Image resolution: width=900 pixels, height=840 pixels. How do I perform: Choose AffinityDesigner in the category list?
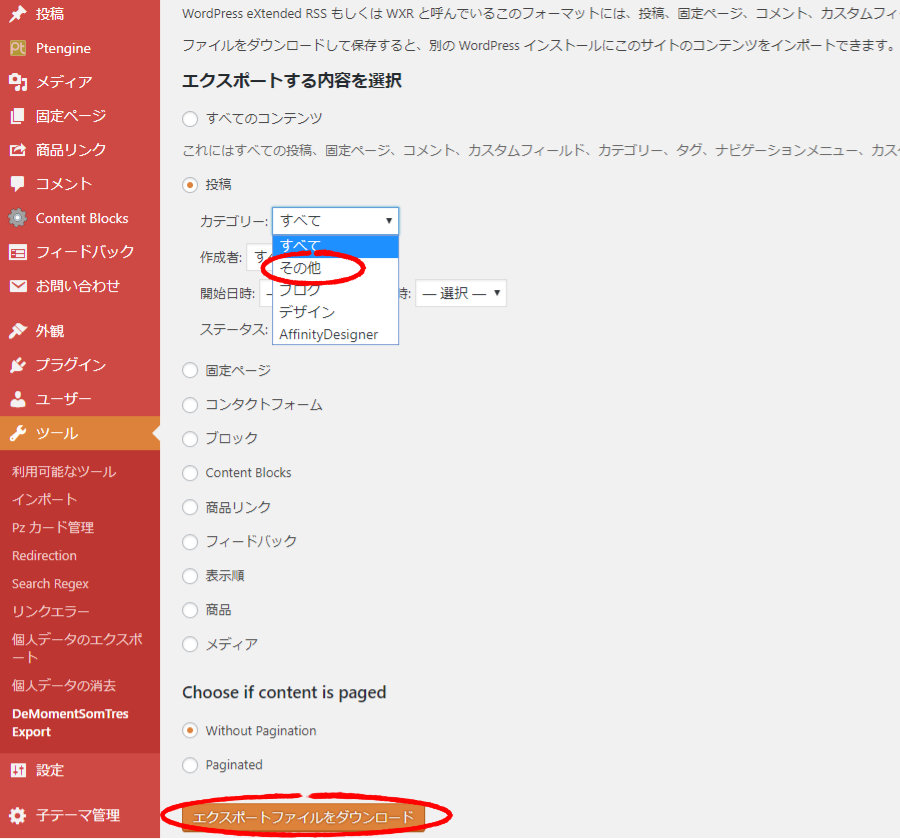pyautogui.click(x=328, y=334)
